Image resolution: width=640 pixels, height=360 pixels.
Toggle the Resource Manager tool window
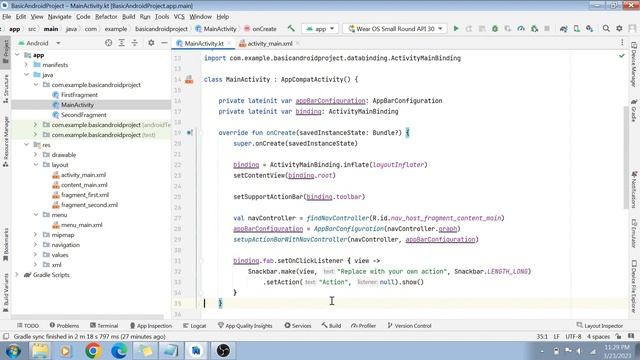(x=6, y=141)
